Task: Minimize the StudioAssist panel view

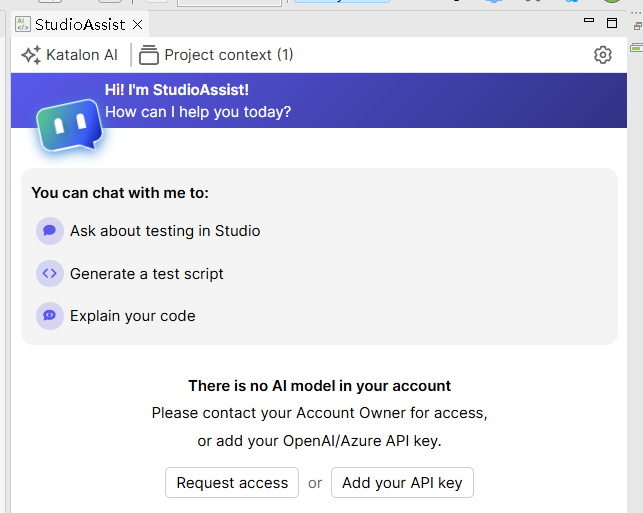Action: point(590,22)
